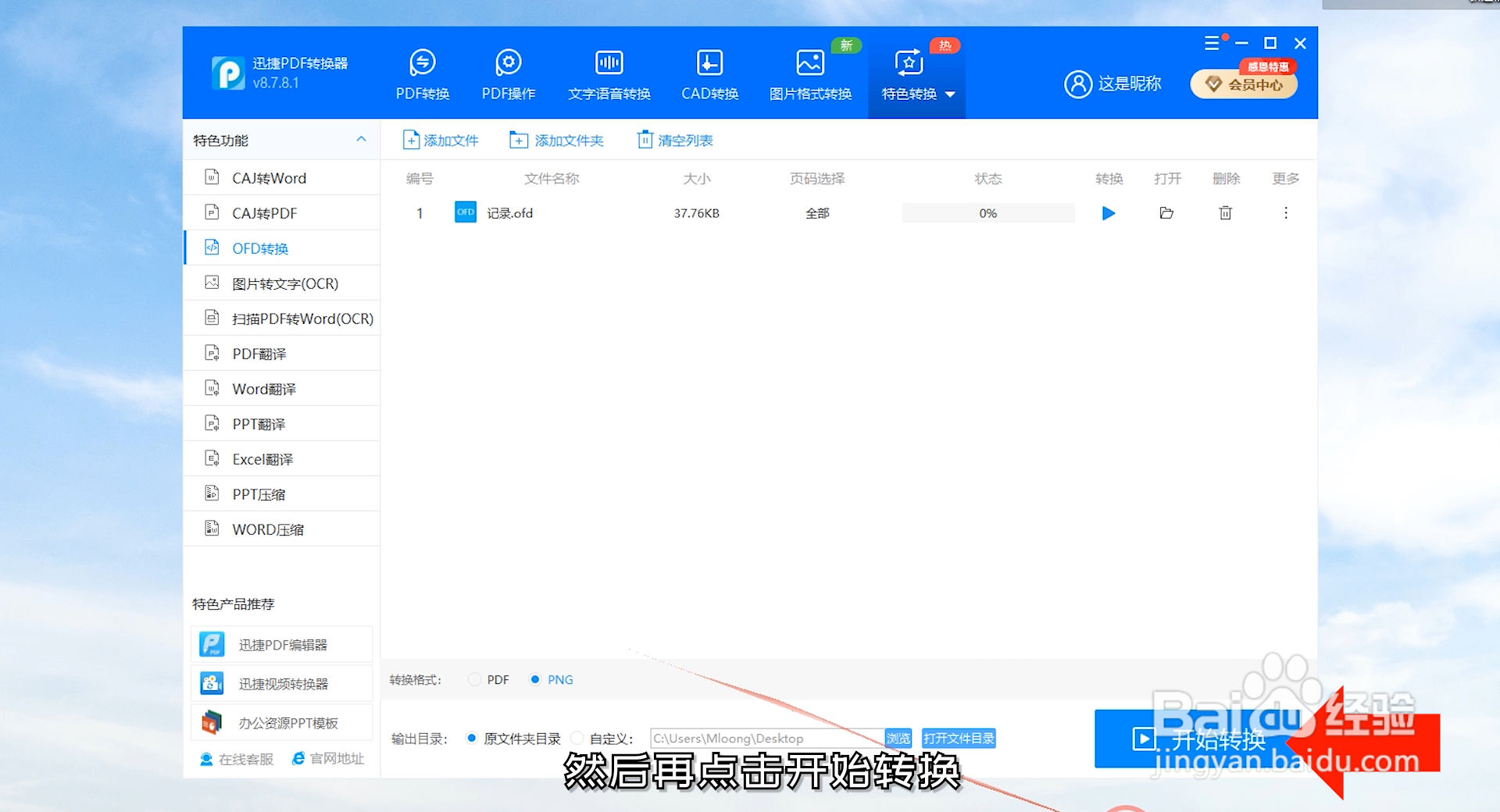
Task: Click the 迅捷视频转换器 product icon
Action: click(212, 683)
